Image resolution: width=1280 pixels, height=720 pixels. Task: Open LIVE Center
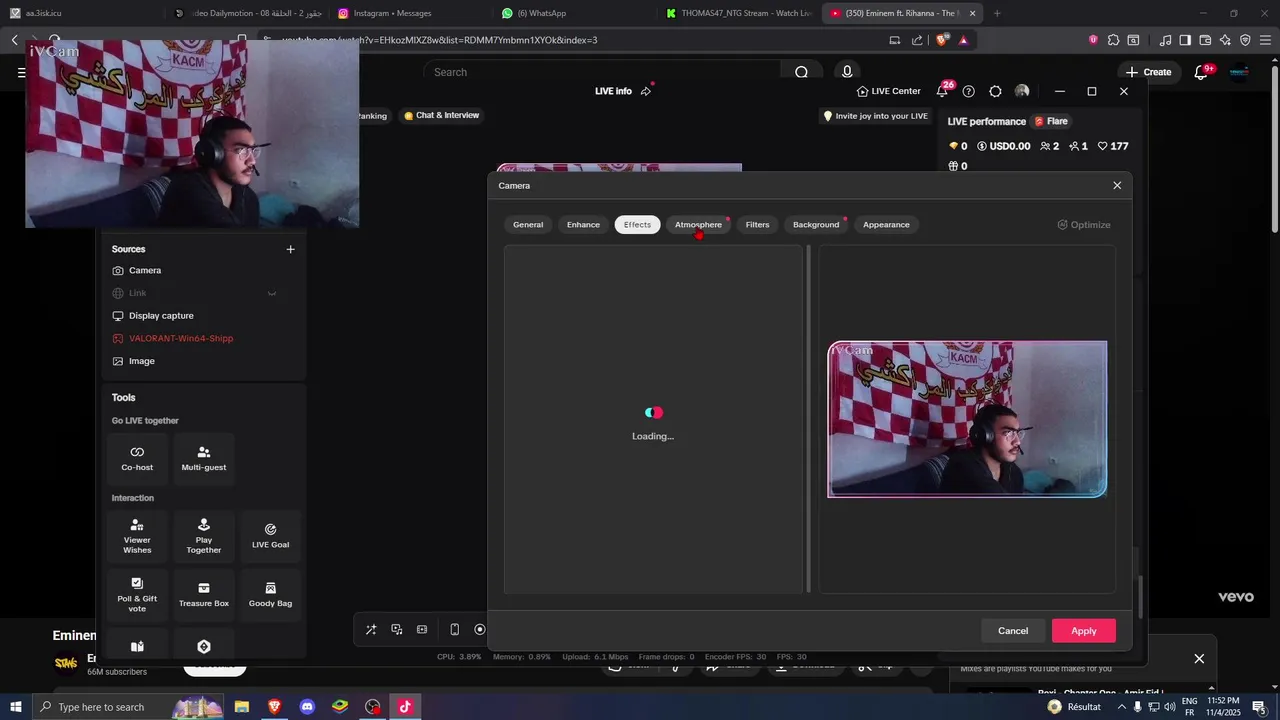coord(888,91)
